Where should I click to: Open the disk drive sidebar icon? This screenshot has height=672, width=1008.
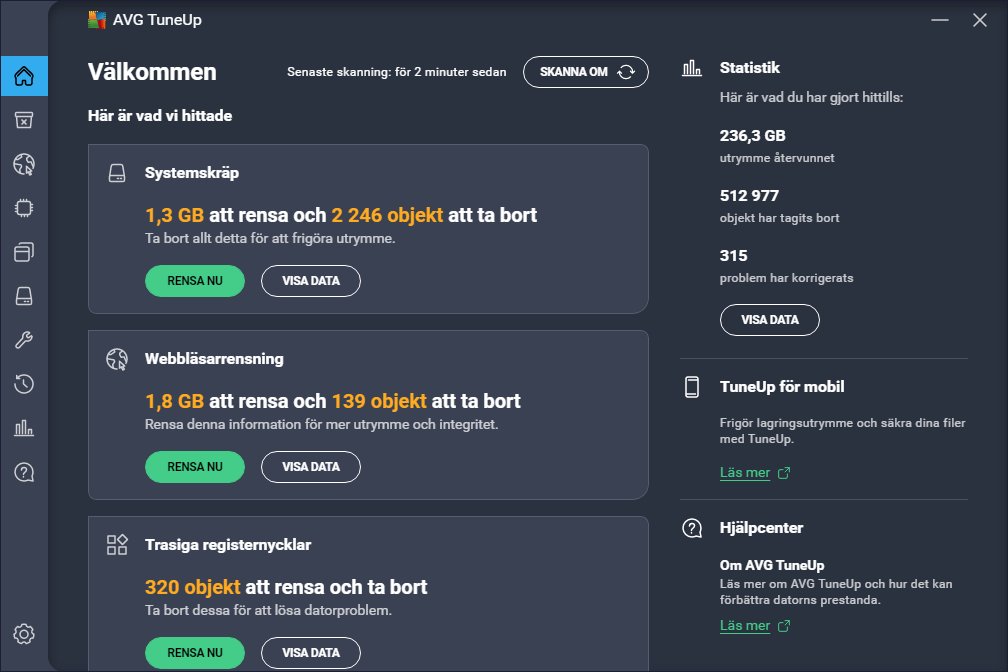(24, 296)
